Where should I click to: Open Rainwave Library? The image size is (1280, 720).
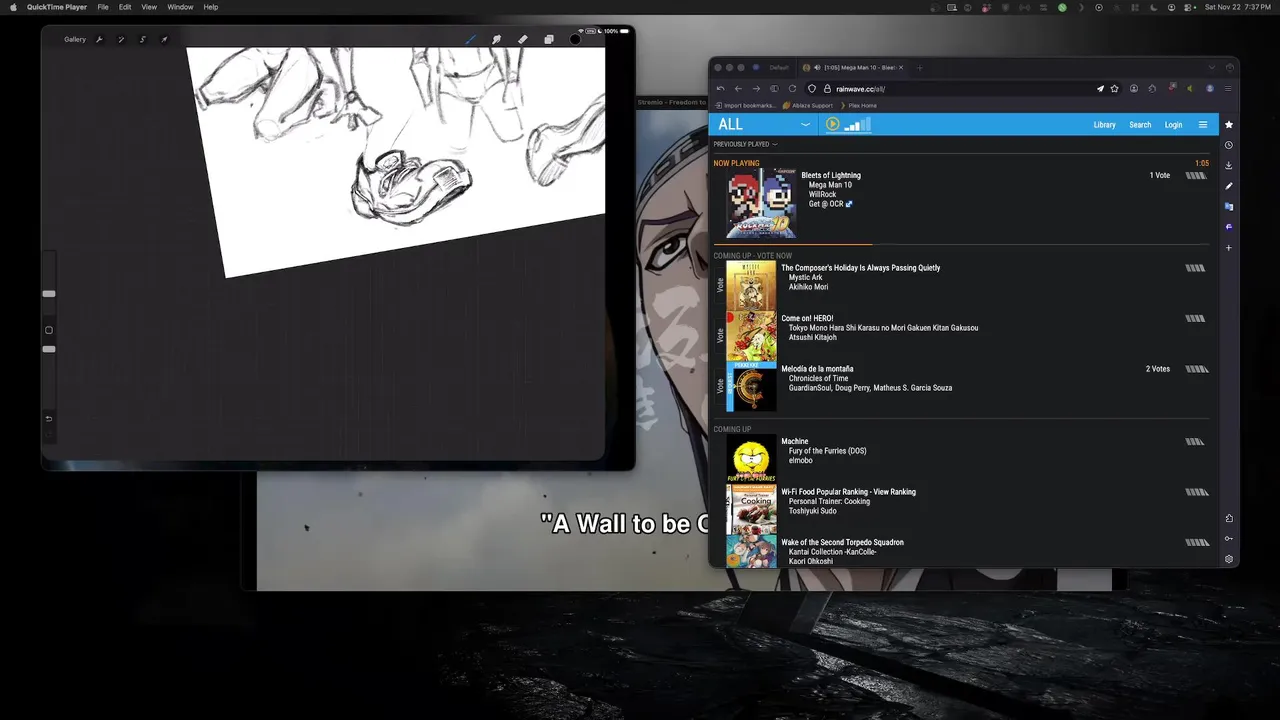click(1104, 125)
